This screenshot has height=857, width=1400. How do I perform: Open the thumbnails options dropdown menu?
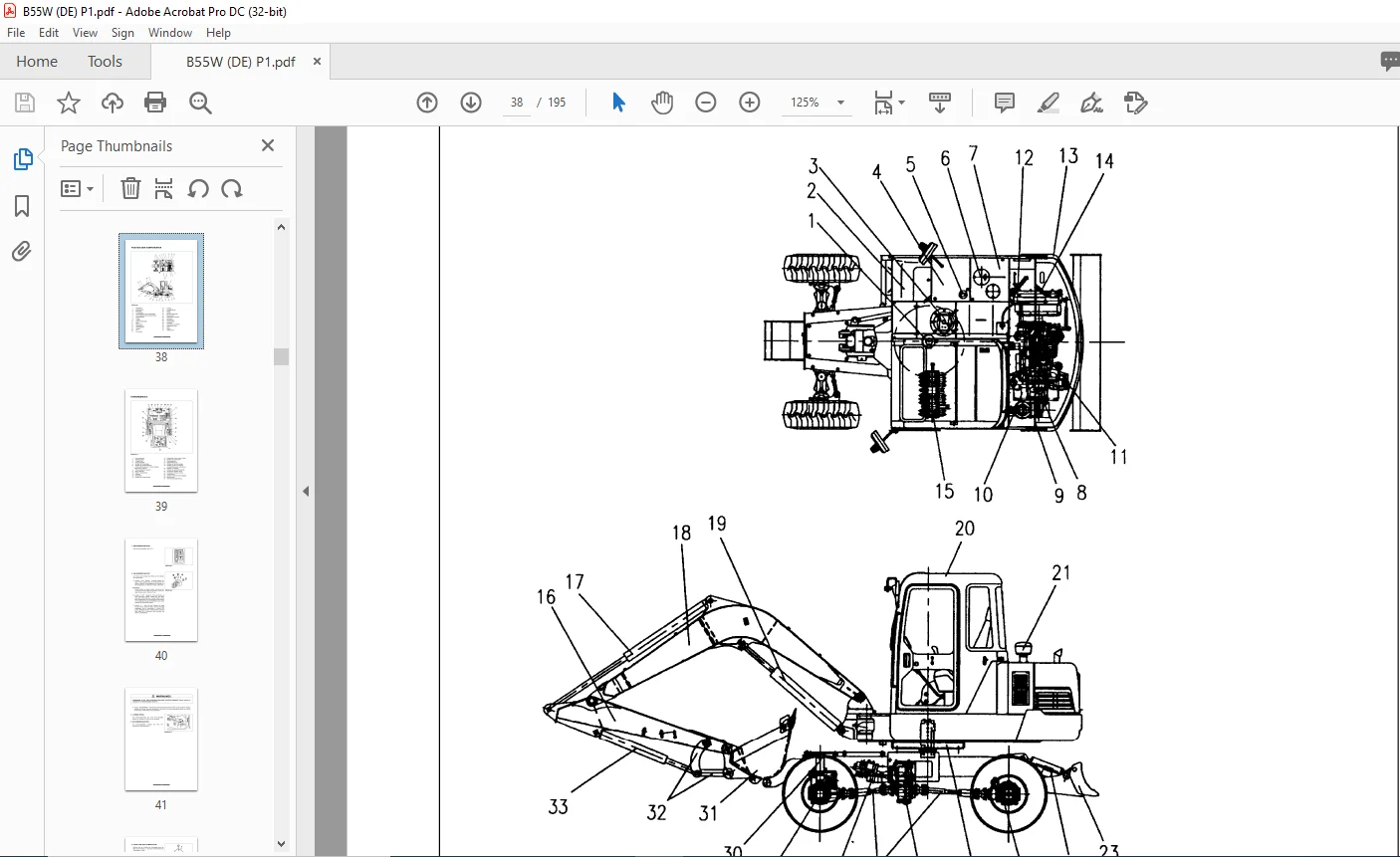[78, 188]
